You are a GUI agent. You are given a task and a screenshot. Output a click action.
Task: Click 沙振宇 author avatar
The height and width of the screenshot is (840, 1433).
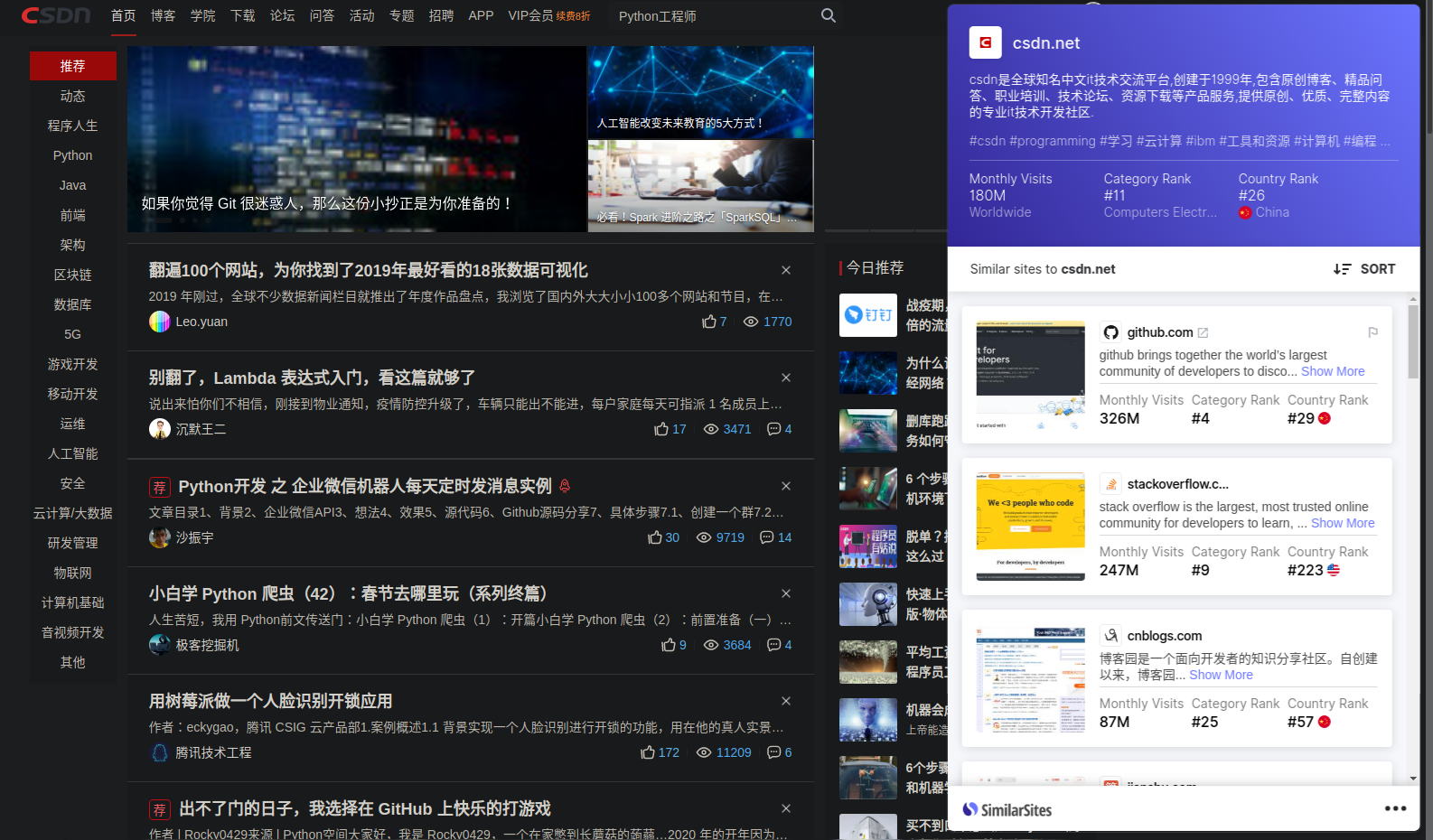[x=160, y=537]
